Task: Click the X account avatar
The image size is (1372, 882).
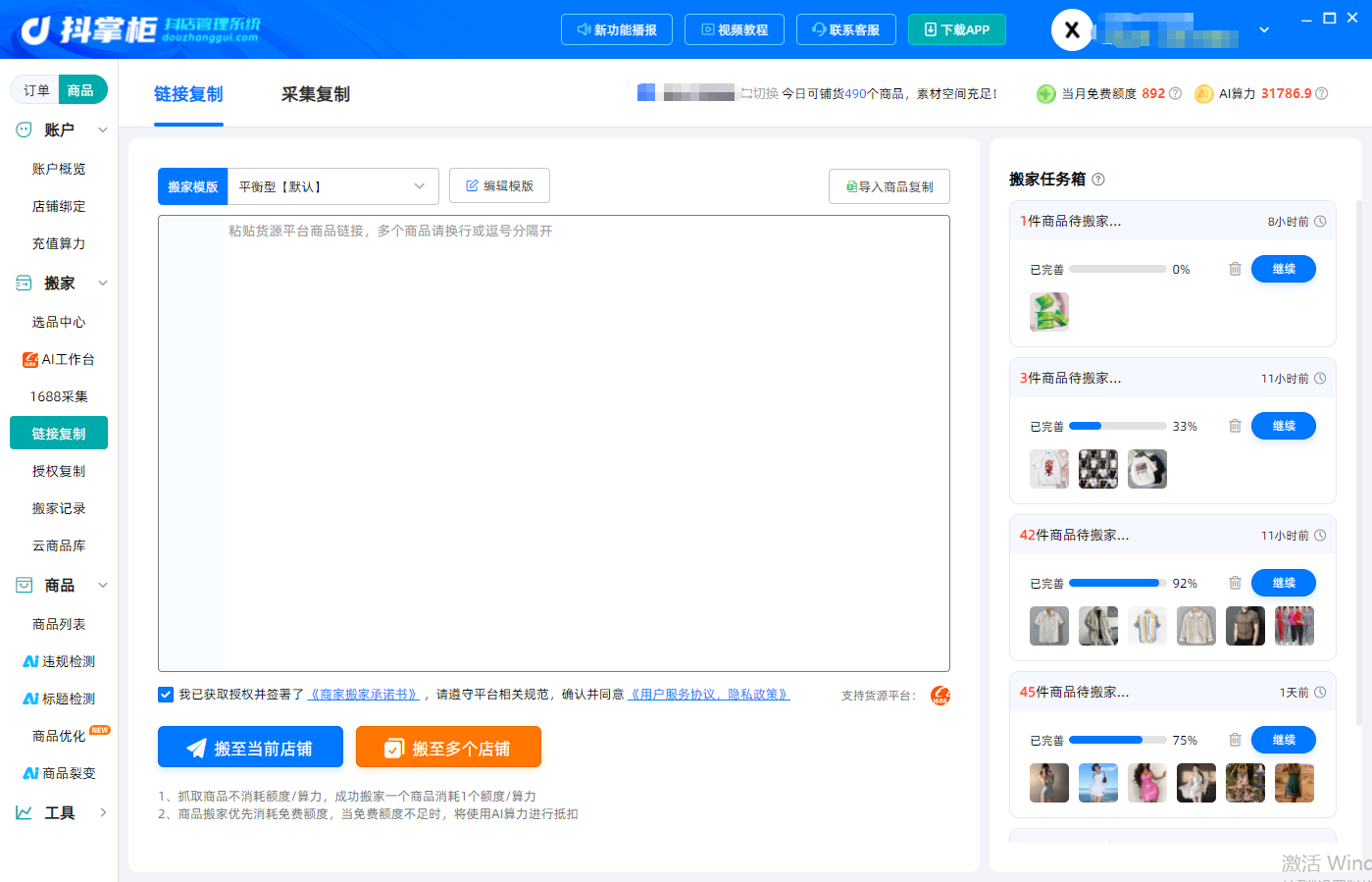Action: [1072, 30]
